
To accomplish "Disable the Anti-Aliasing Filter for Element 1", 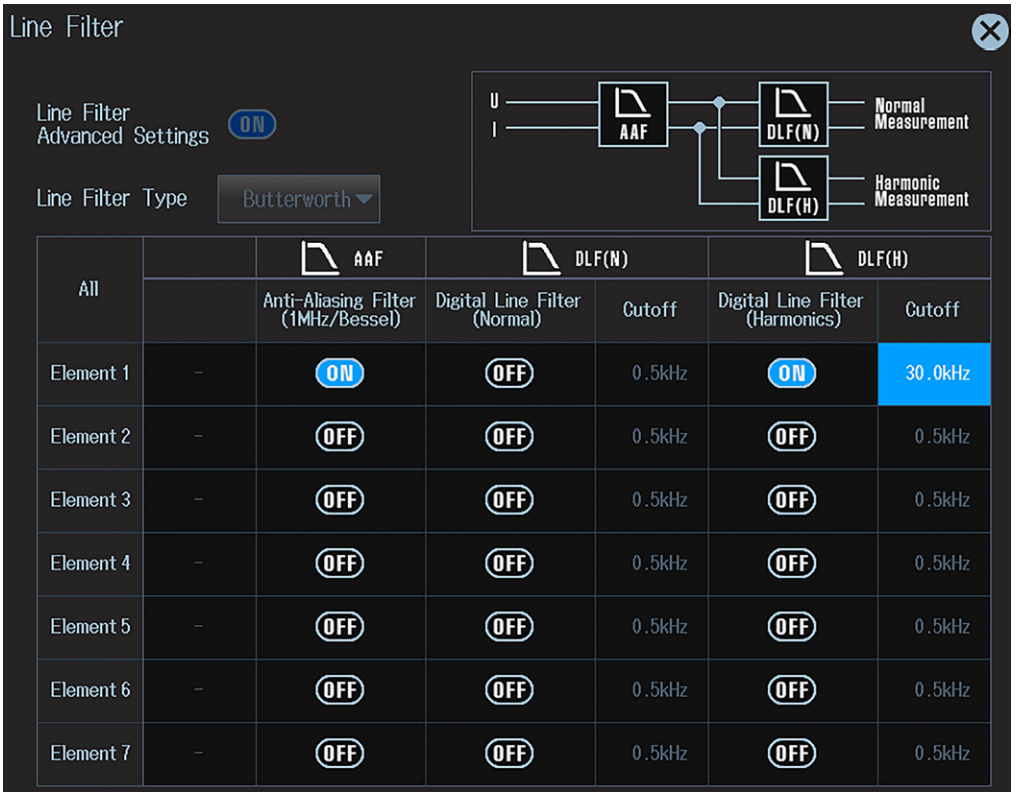I will pyautogui.click(x=340, y=373).
